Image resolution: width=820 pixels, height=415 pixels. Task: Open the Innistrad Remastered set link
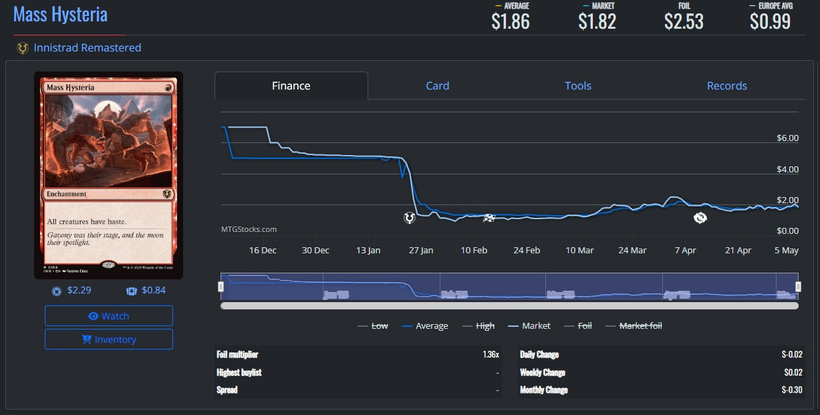[87, 48]
